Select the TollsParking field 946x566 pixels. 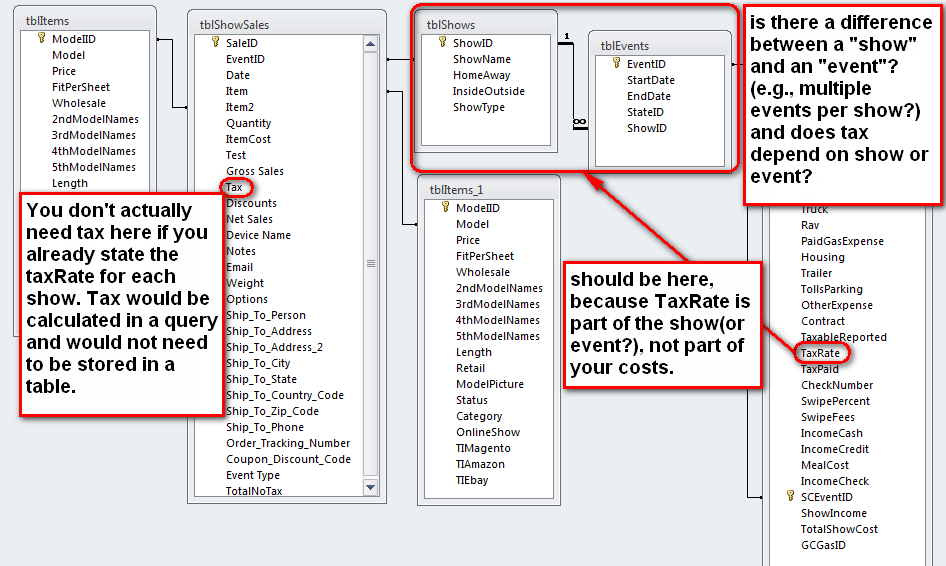point(831,289)
